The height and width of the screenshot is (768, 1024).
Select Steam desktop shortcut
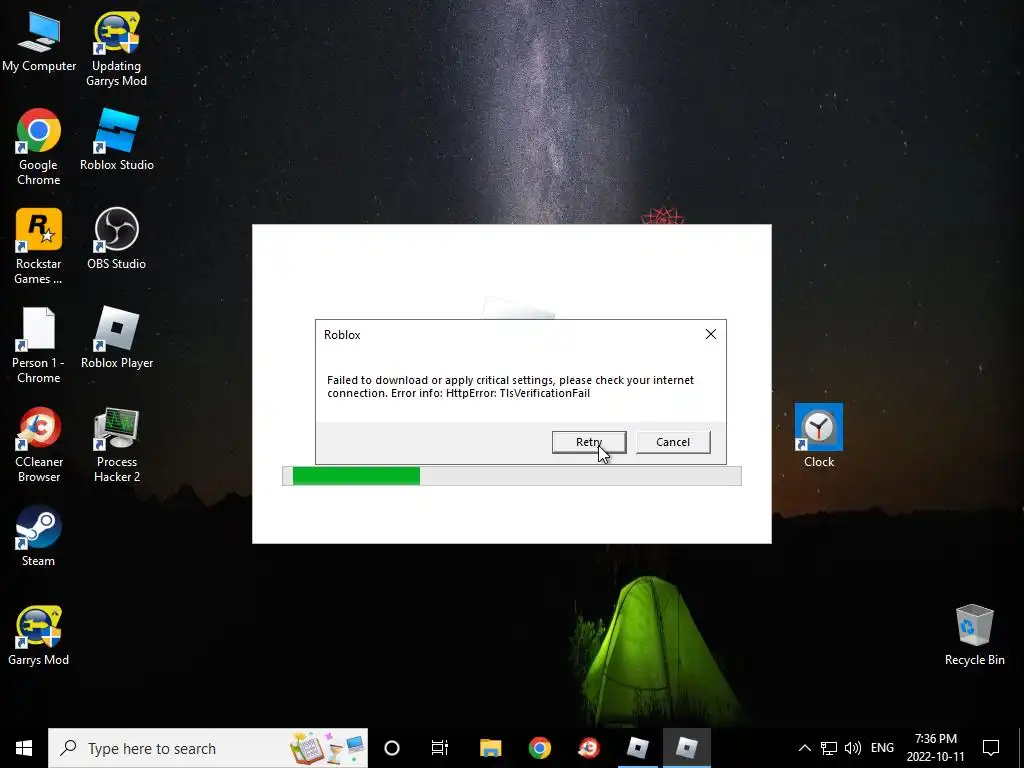coord(39,536)
